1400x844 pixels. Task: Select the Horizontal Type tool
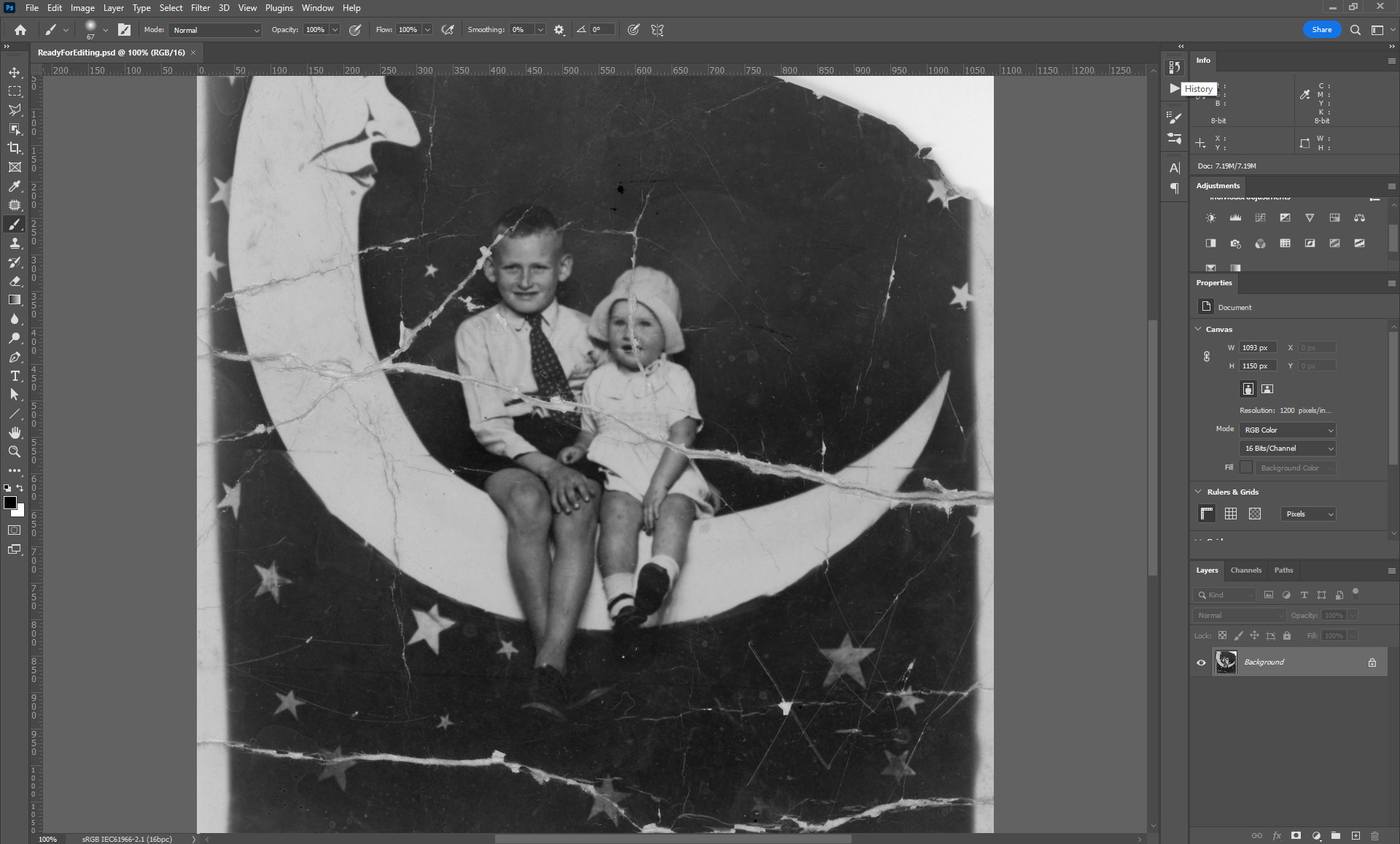click(15, 376)
